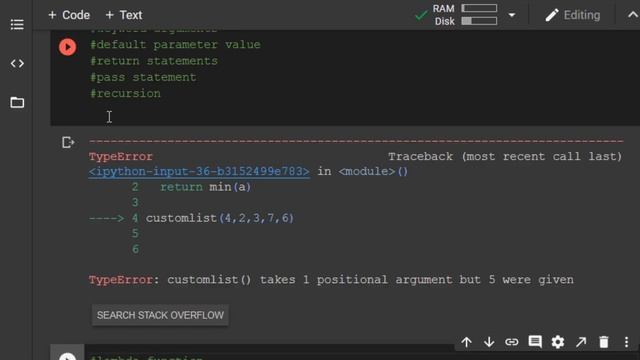Open the ipython-input-36 traceback link
This screenshot has height=360, width=640.
tap(199, 171)
